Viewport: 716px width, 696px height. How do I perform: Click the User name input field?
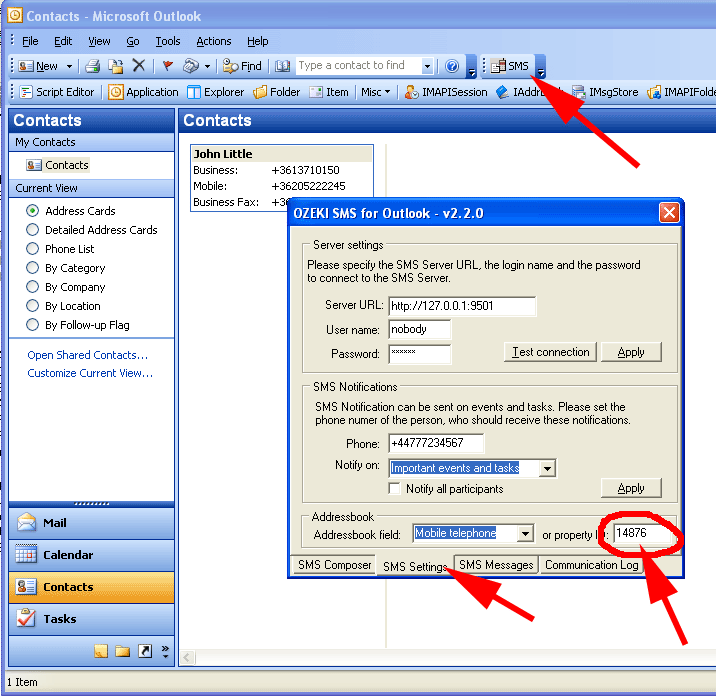[420, 329]
